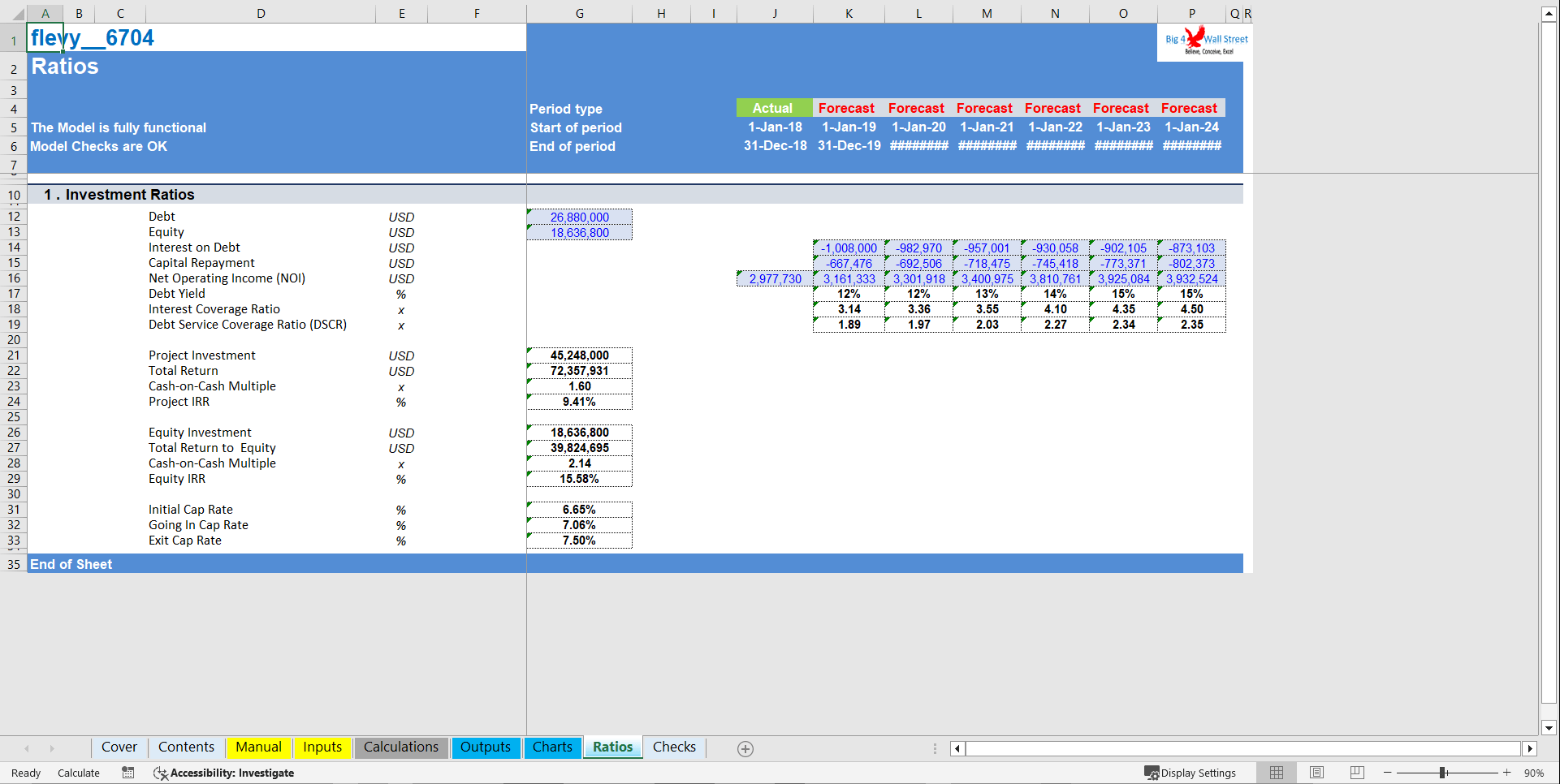This screenshot has width=1560, height=784.
Task: Switch to Normal view in status bar
Action: click(x=1277, y=773)
